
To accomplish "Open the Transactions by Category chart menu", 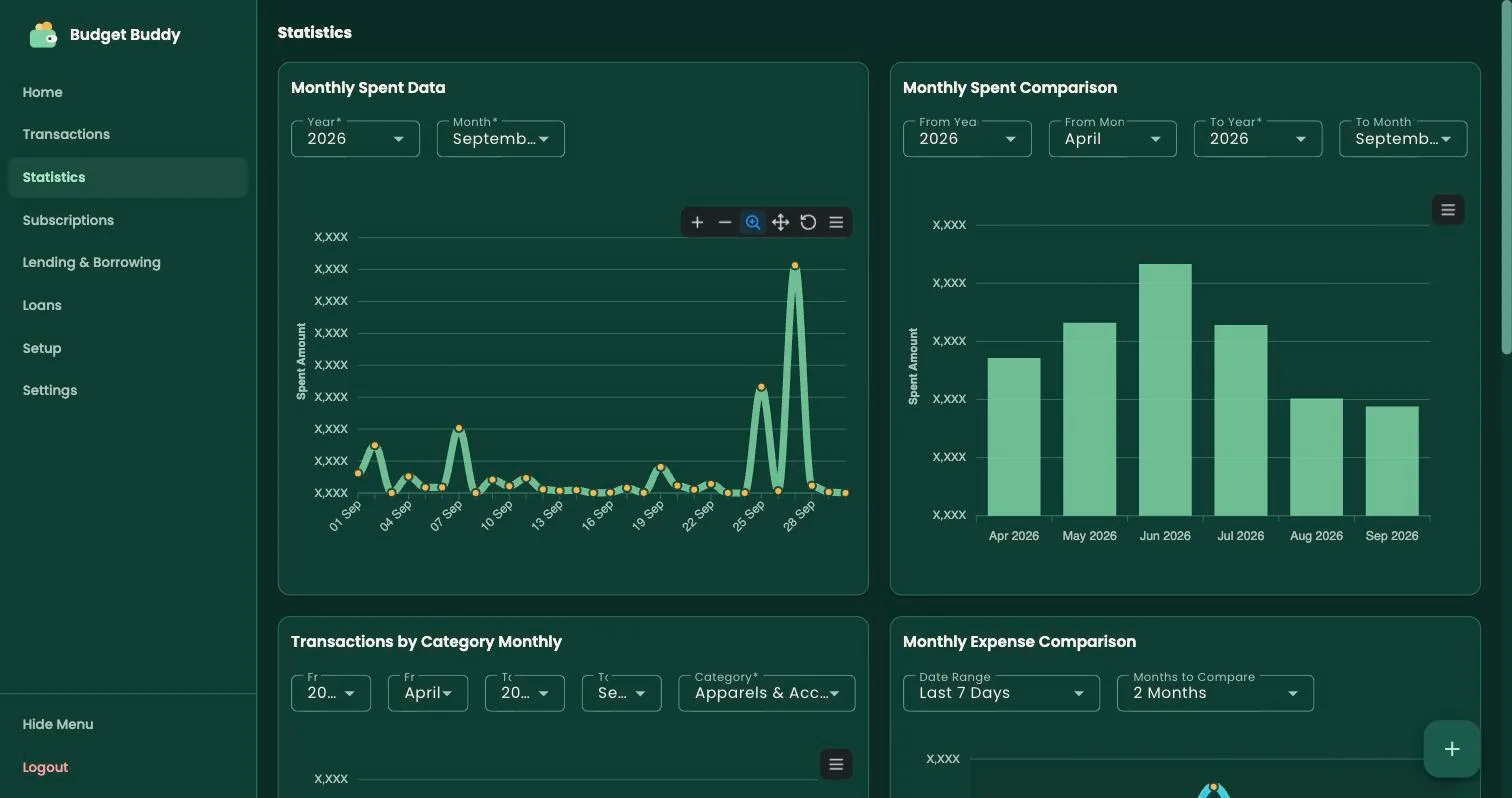I will click(836, 765).
